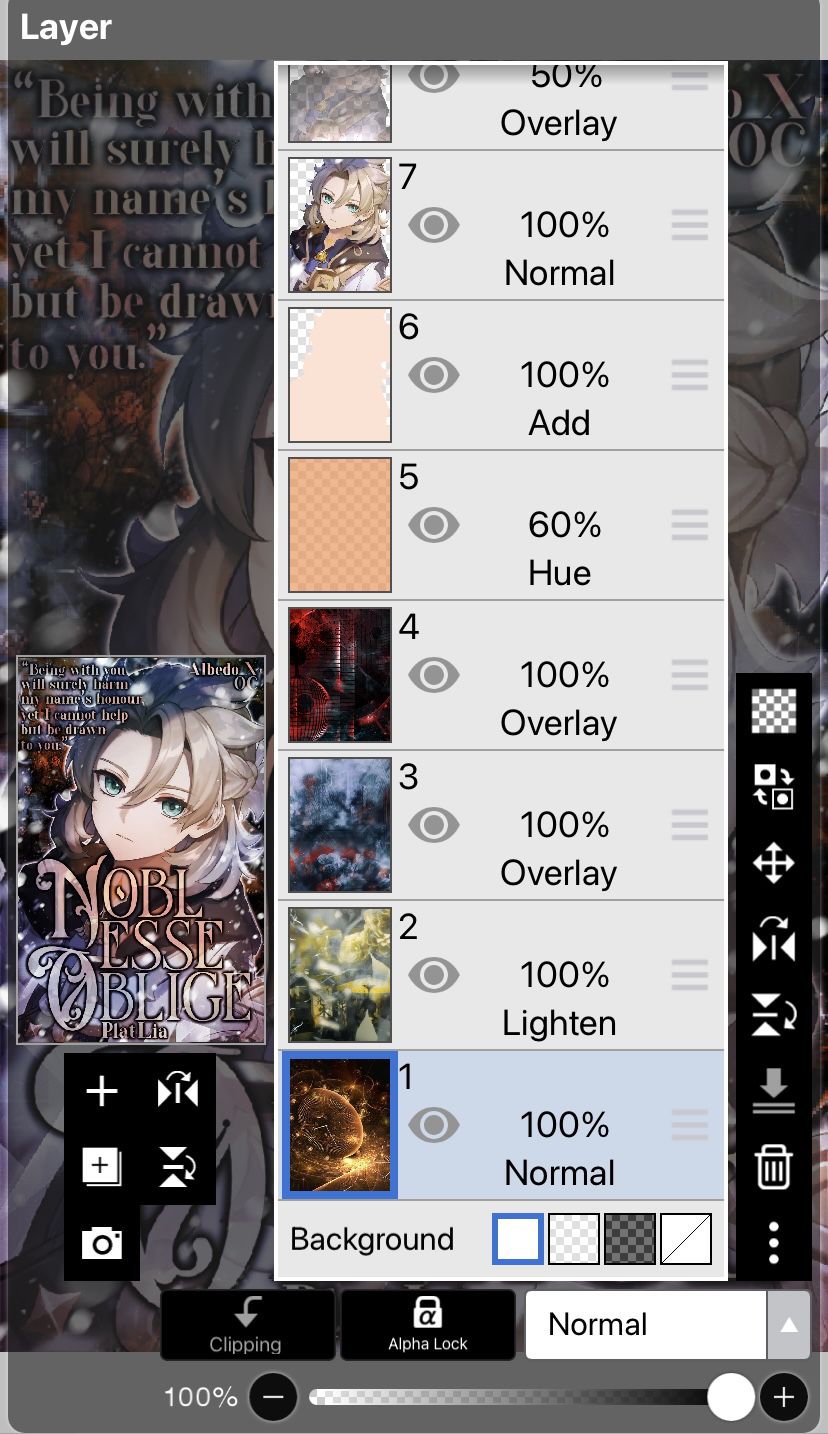Delete the layer with the trash icon

pos(774,1166)
